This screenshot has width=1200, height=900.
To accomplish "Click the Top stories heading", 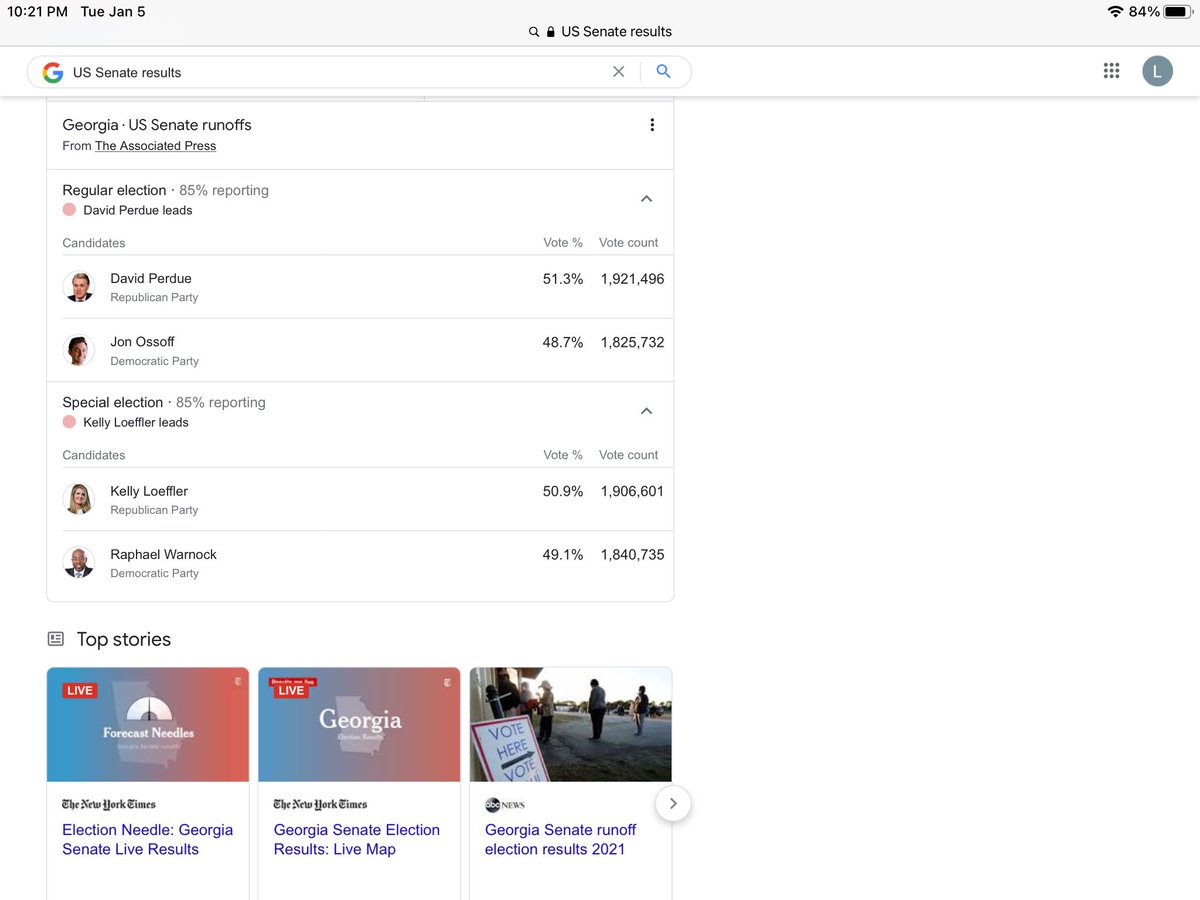I will (124, 639).
